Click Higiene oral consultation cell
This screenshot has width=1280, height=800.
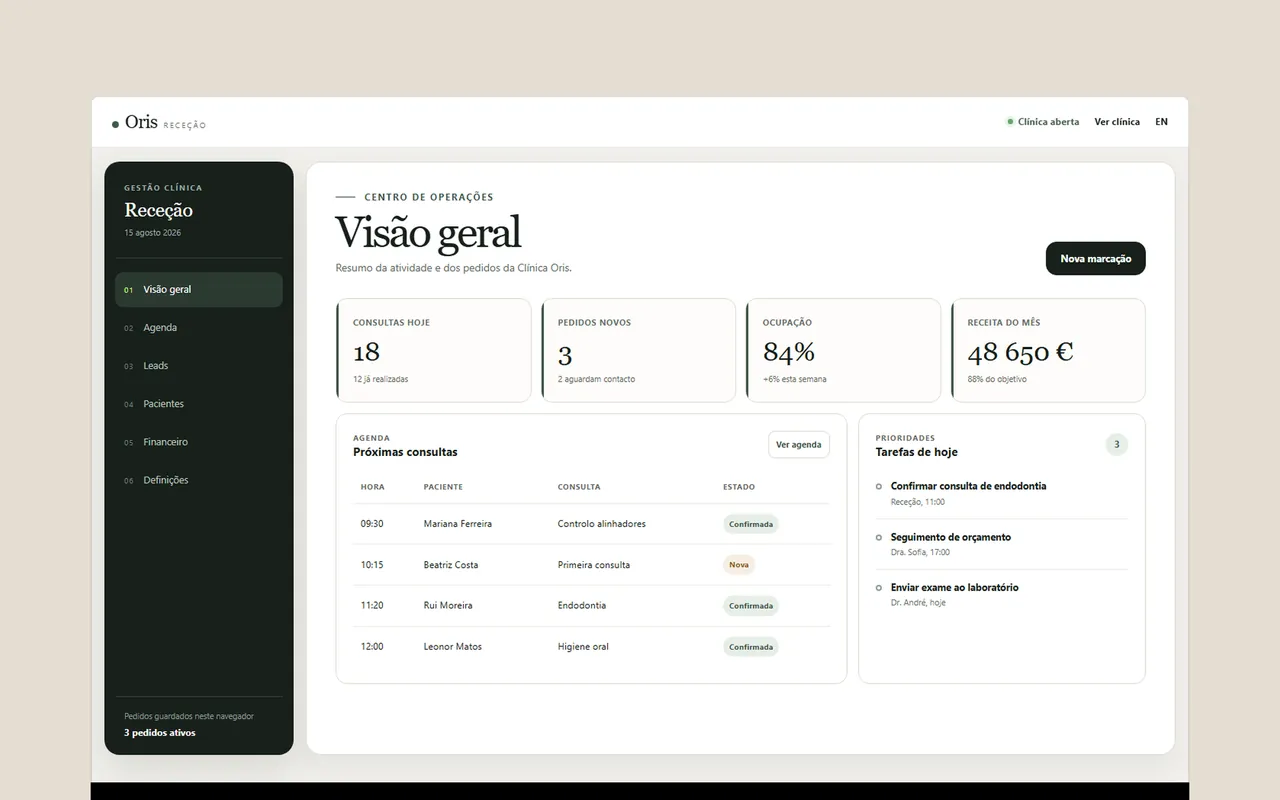(583, 647)
